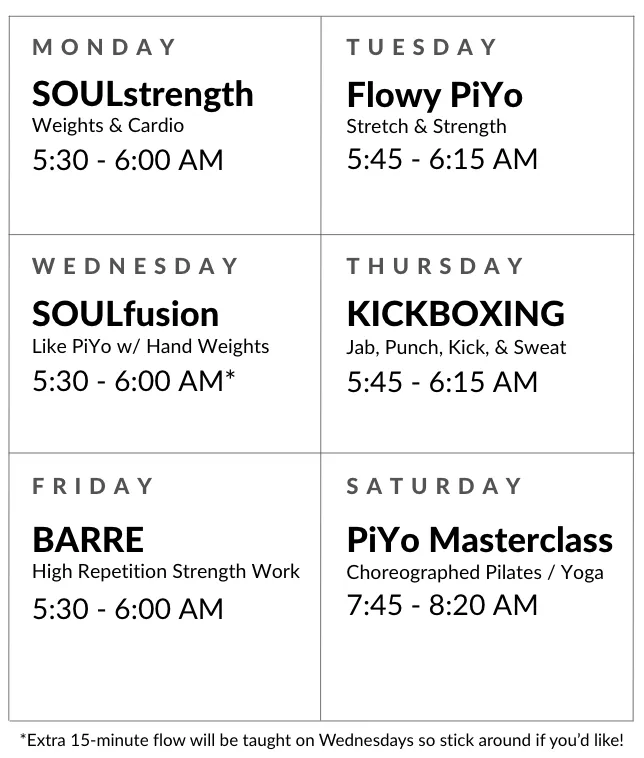Click the Stretch & Strength subtitle

(x=426, y=126)
